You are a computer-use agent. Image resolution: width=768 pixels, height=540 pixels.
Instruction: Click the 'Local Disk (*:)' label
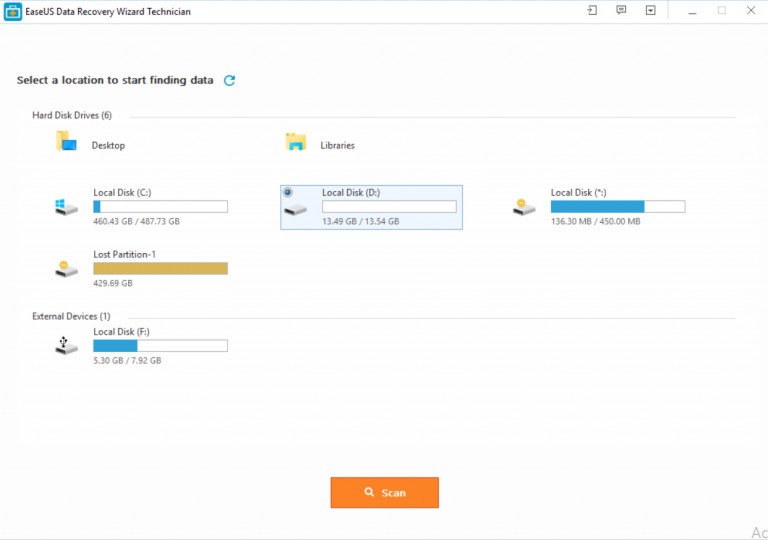coord(578,193)
